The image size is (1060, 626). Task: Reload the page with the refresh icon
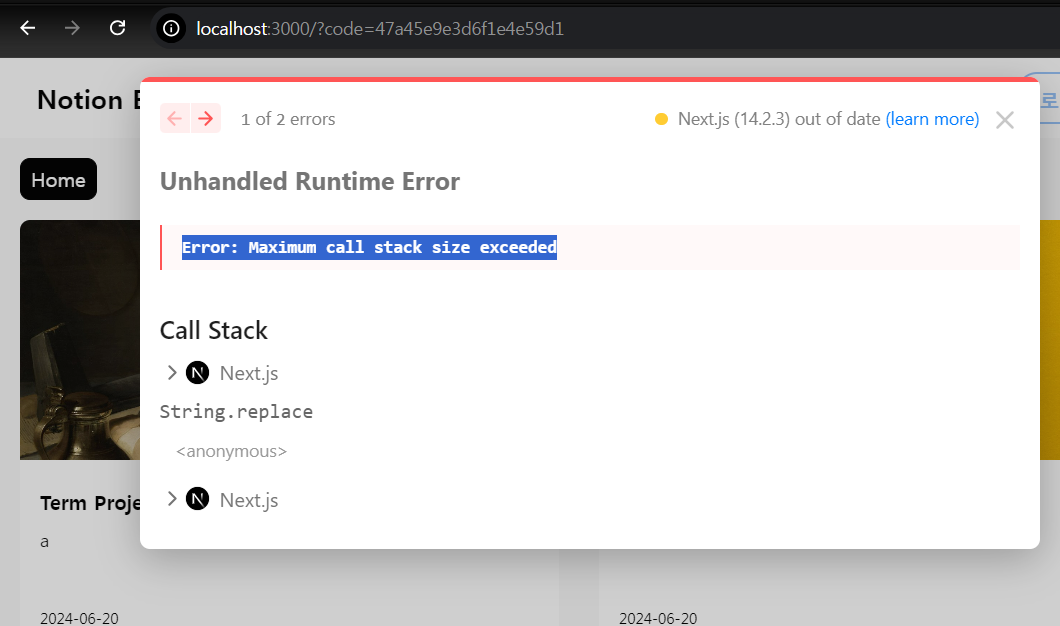click(x=118, y=28)
